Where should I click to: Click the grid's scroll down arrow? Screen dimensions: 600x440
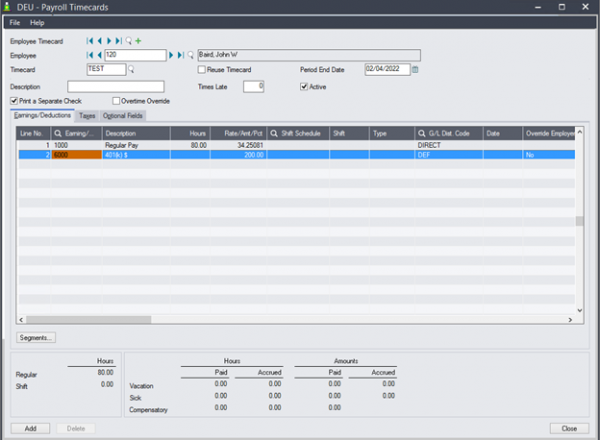click(x=580, y=310)
